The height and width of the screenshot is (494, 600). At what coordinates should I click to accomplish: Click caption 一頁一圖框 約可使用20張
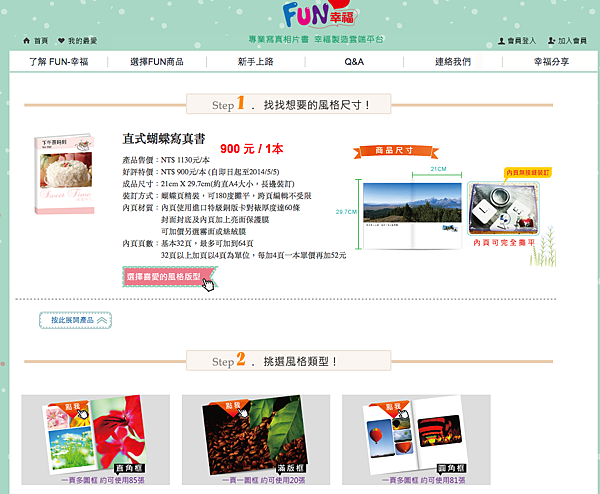[264, 480]
